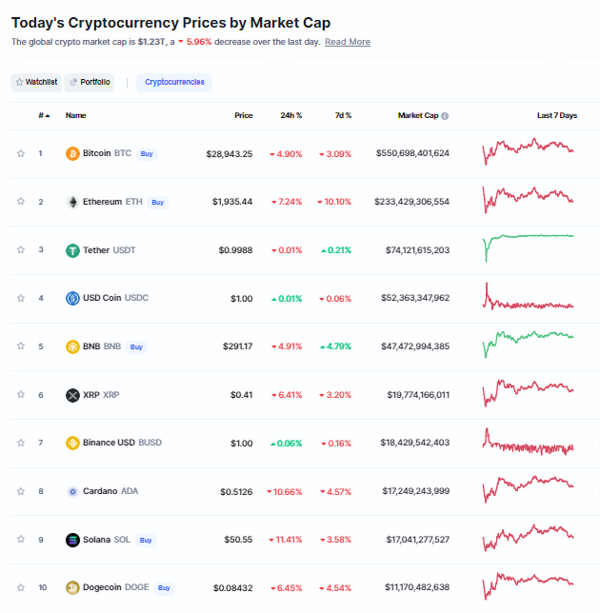Toggle the watchlist star for BNB
Image resolution: width=600 pixels, height=613 pixels.
[21, 346]
